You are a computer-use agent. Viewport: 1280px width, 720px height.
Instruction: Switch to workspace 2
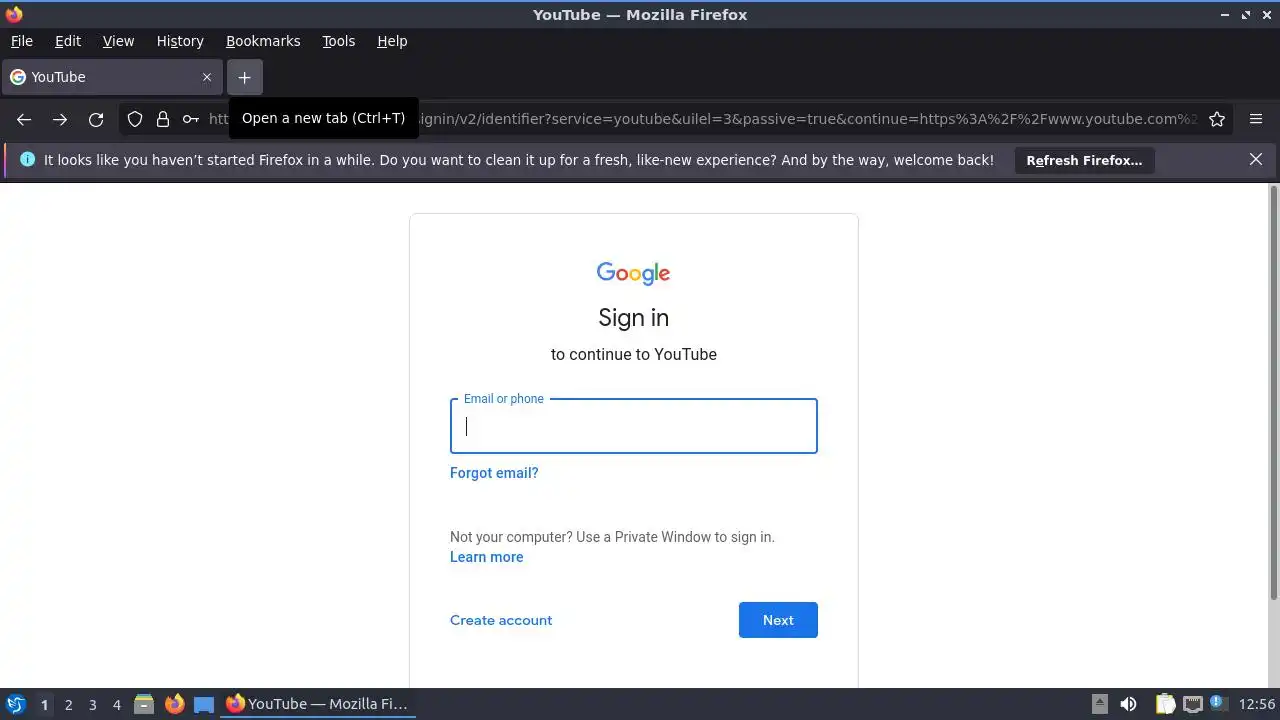(x=68, y=704)
